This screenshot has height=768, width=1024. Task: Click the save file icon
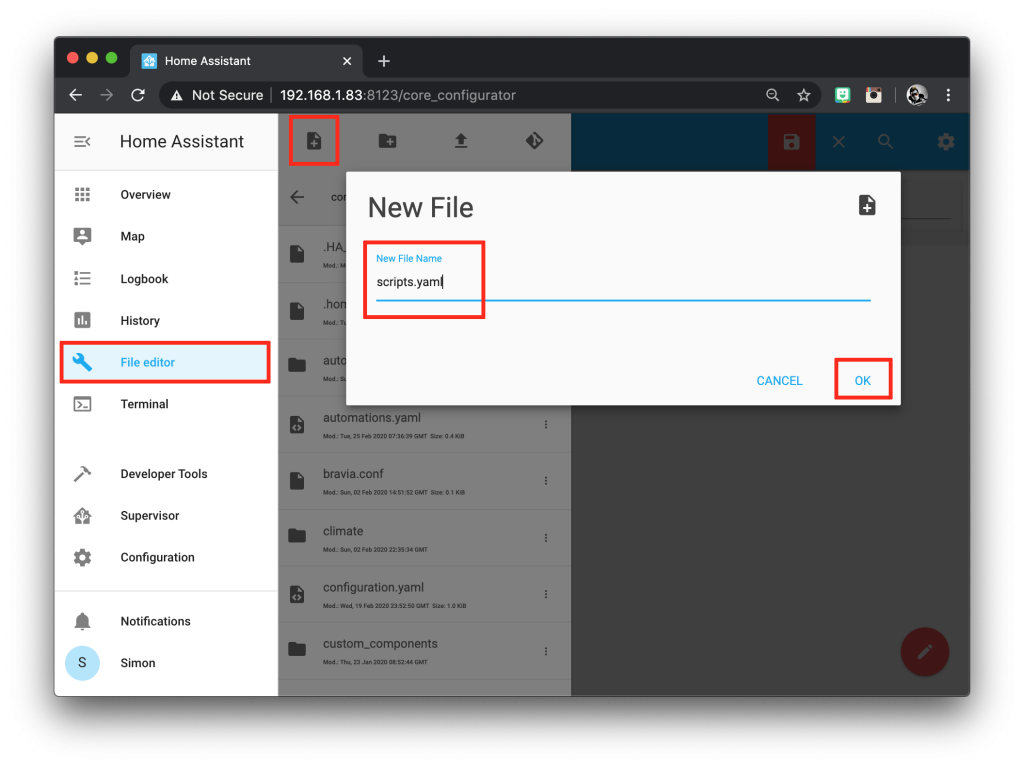(x=792, y=142)
